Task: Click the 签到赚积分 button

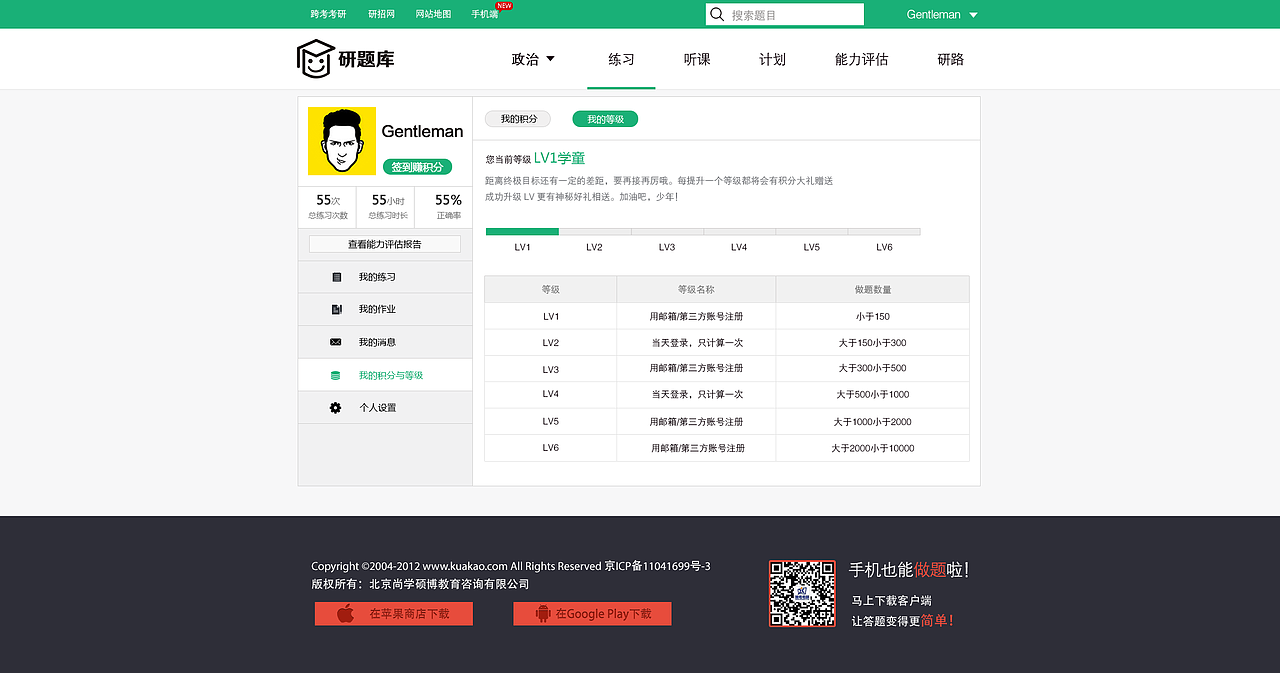Action: pos(418,167)
